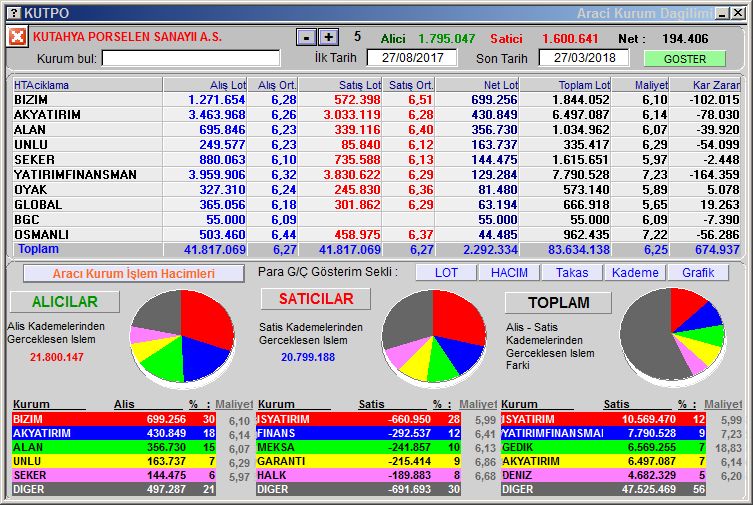Click red ISYATIRIM row with -660.950

coord(359,419)
